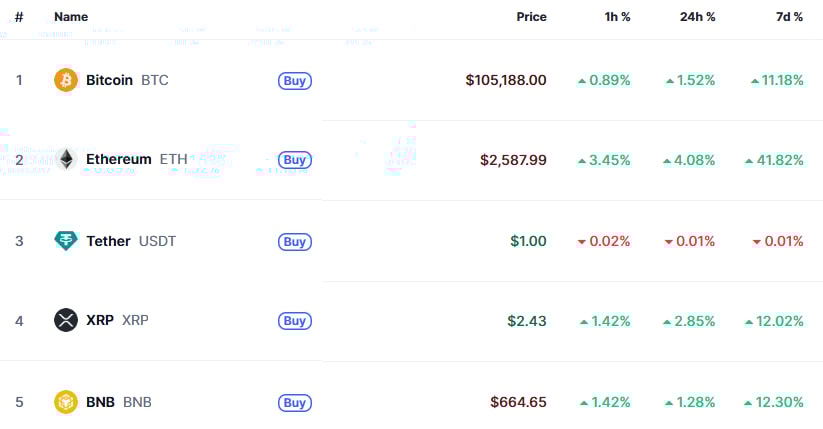Buy Bitcoin using its Buy button

pos(295,81)
